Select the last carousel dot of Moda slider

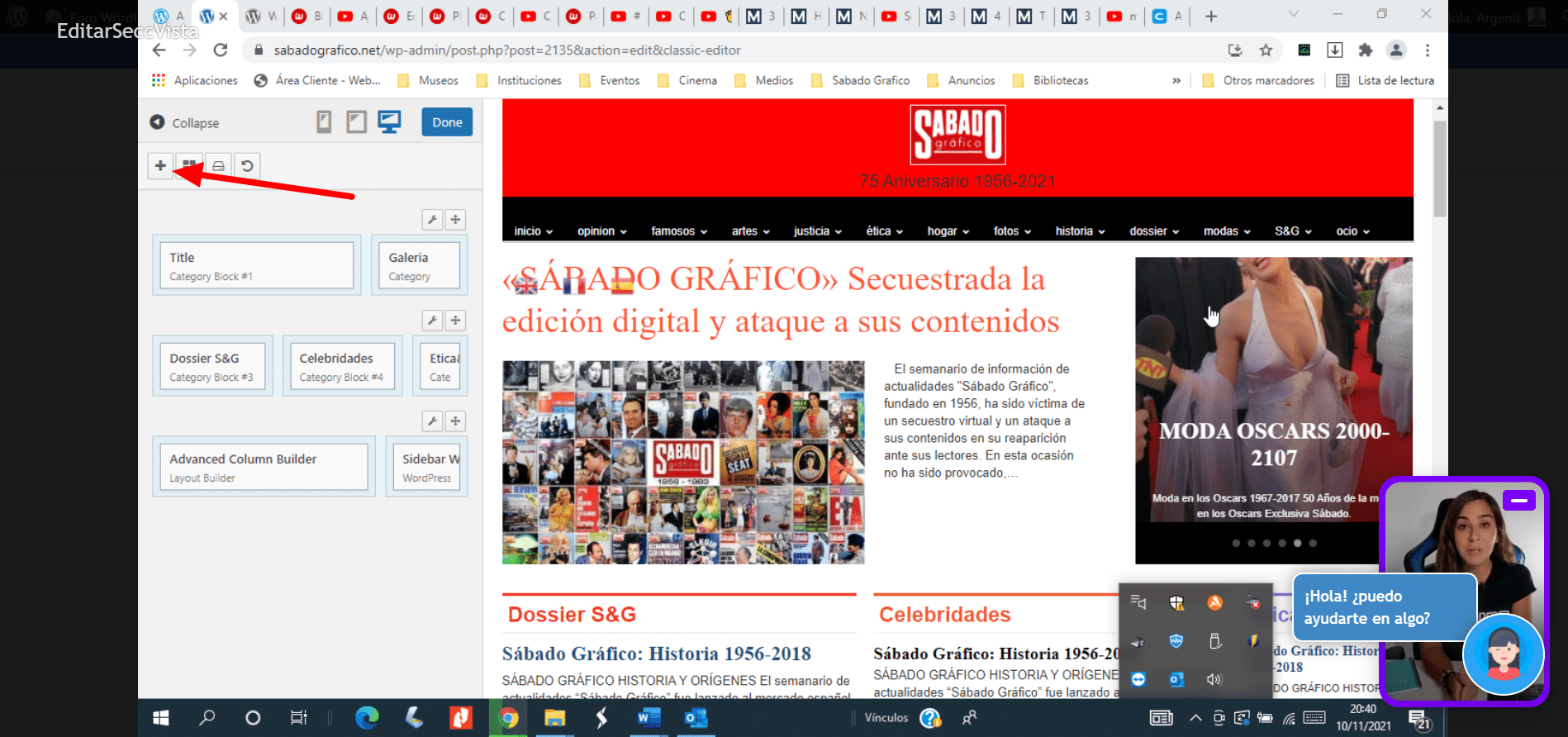1313,543
